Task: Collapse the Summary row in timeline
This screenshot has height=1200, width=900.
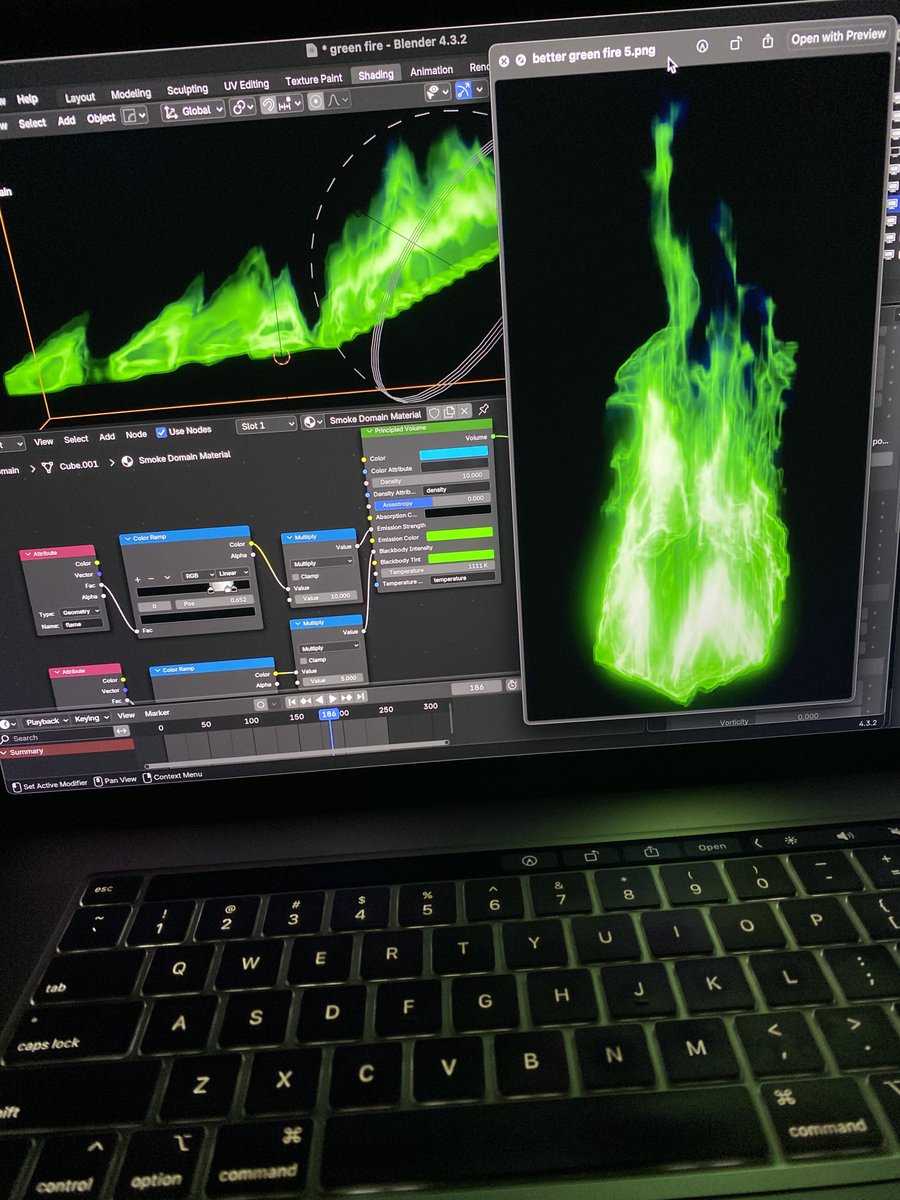Action: (x=4, y=752)
